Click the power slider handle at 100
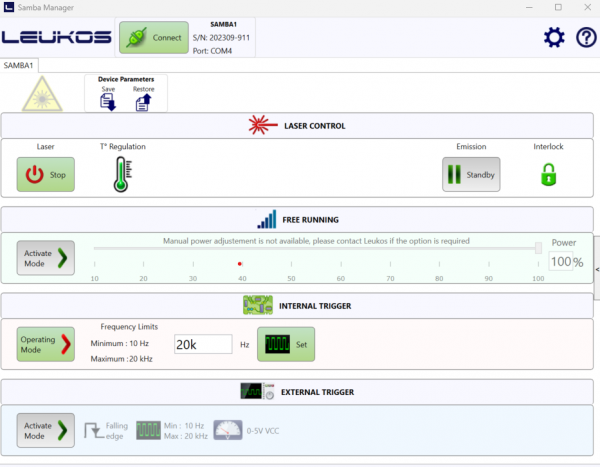Viewport: 600px width, 467px height. pos(538,248)
